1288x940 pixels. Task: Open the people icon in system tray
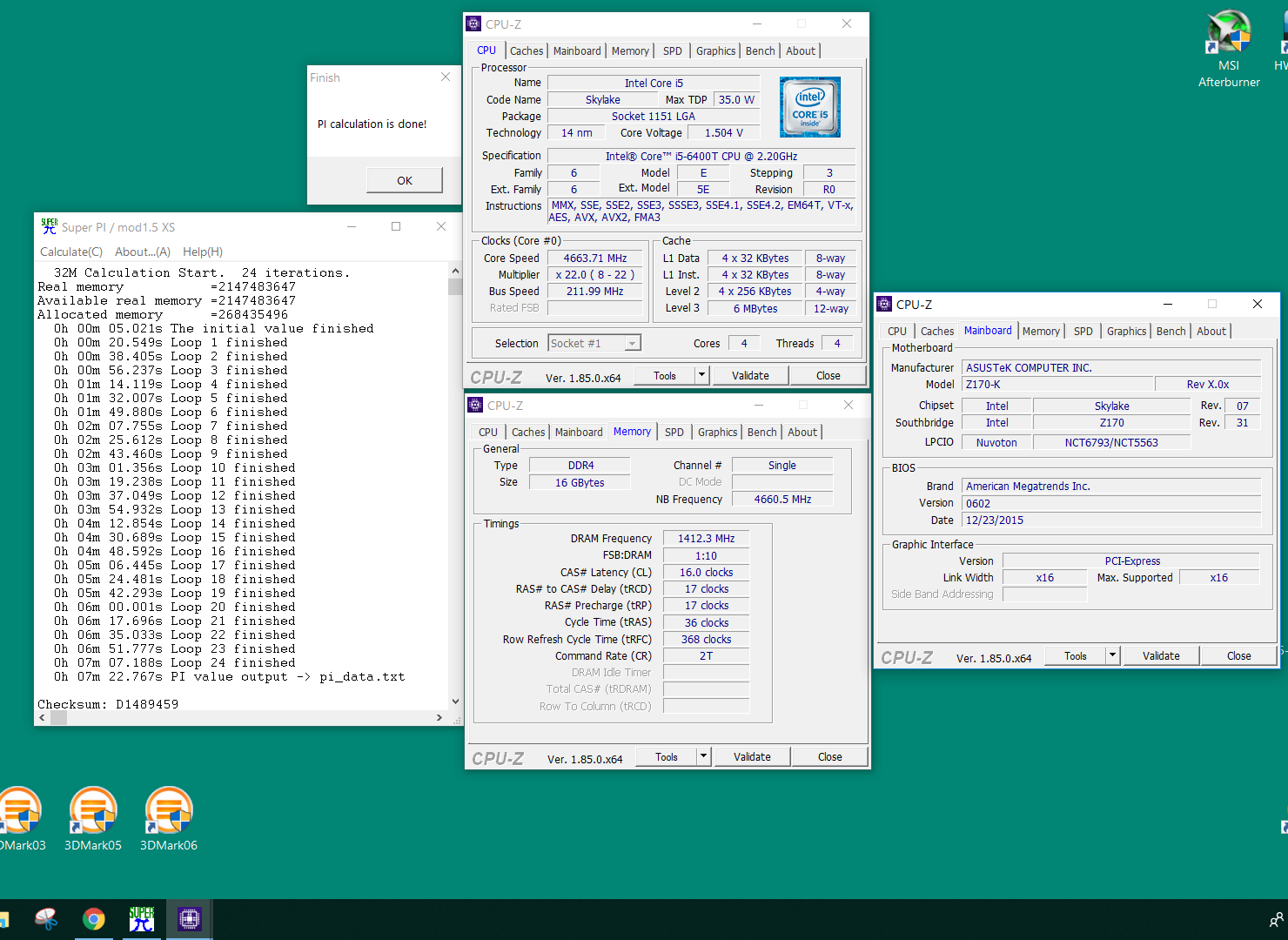coord(1276,920)
